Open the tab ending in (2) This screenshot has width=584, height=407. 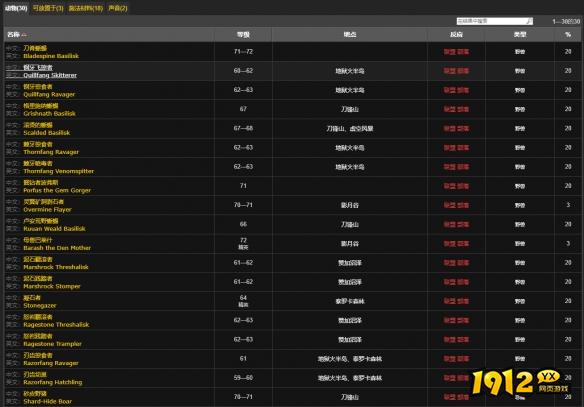tap(118, 8)
